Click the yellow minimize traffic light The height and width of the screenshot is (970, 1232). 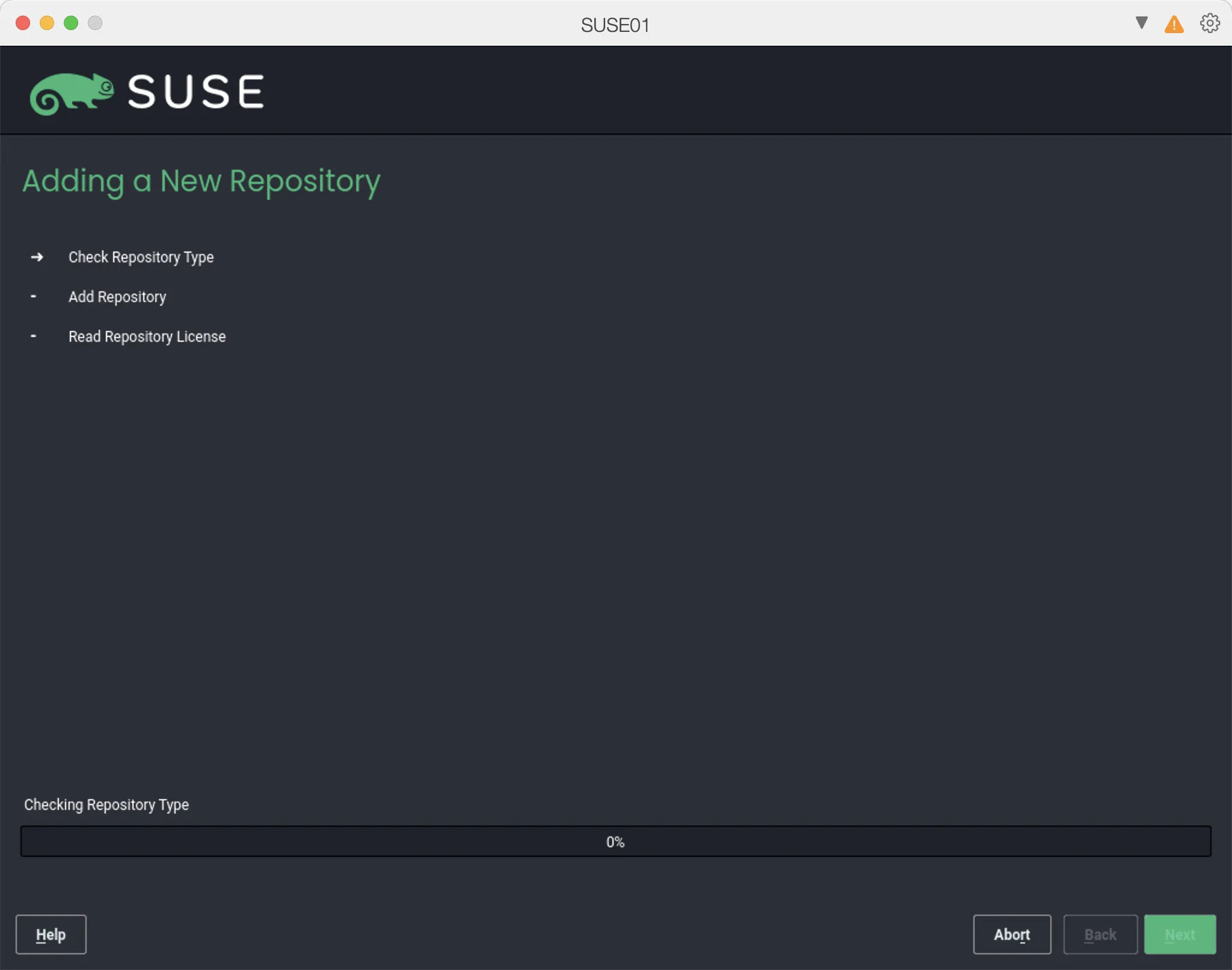(47, 23)
